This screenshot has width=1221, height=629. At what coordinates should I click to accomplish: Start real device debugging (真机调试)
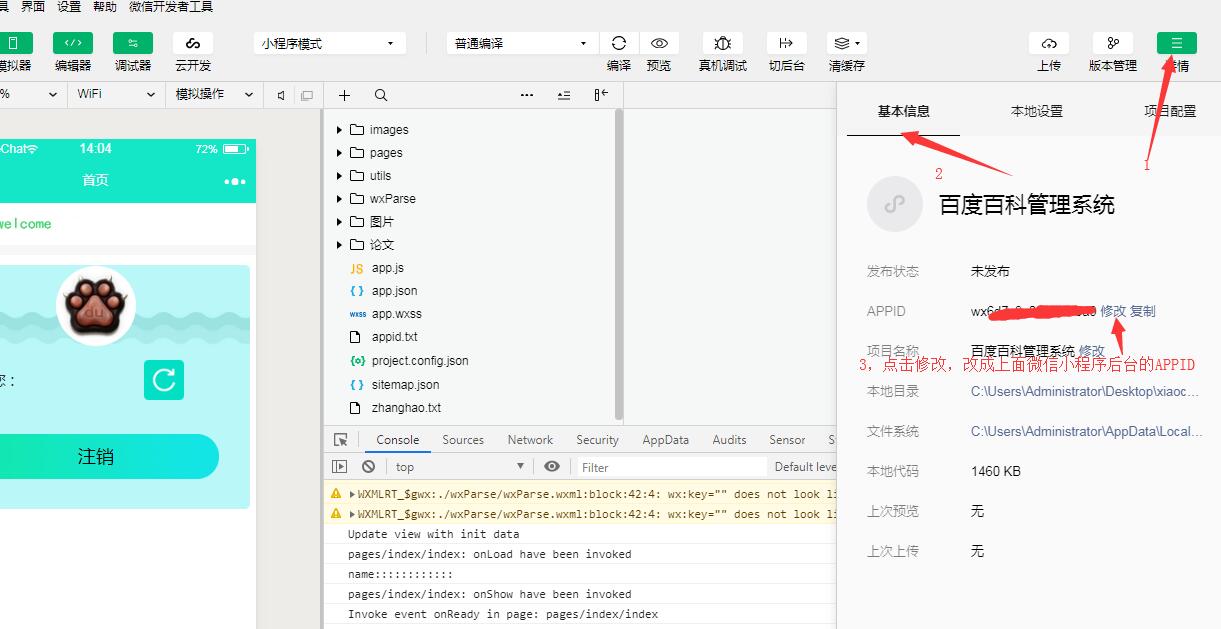tap(723, 43)
